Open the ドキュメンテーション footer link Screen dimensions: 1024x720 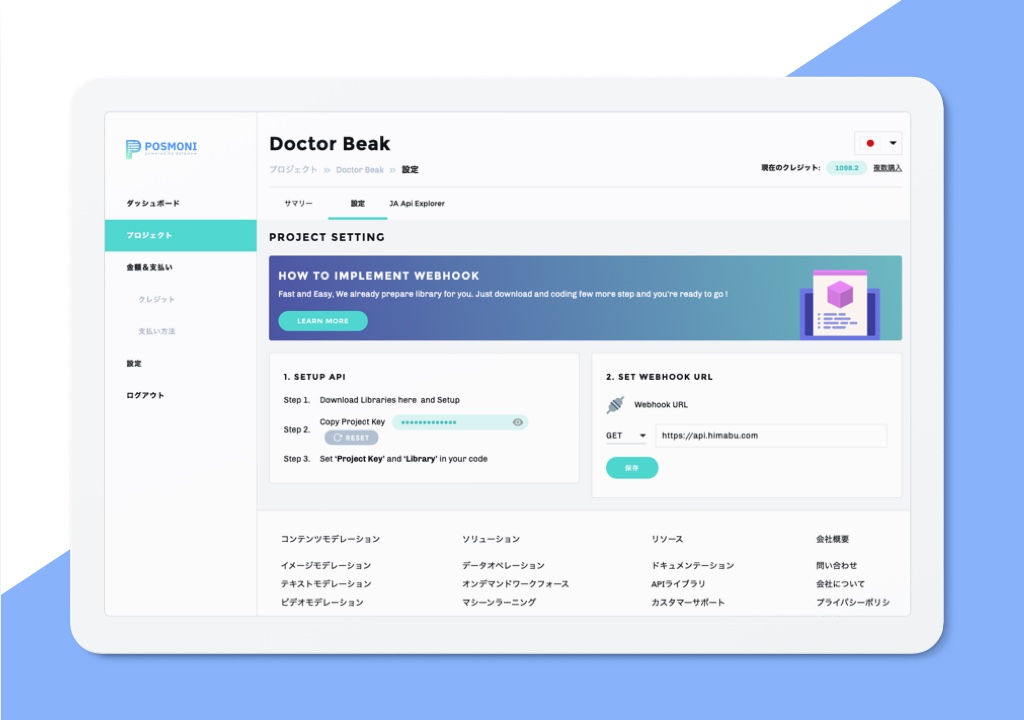[692, 566]
